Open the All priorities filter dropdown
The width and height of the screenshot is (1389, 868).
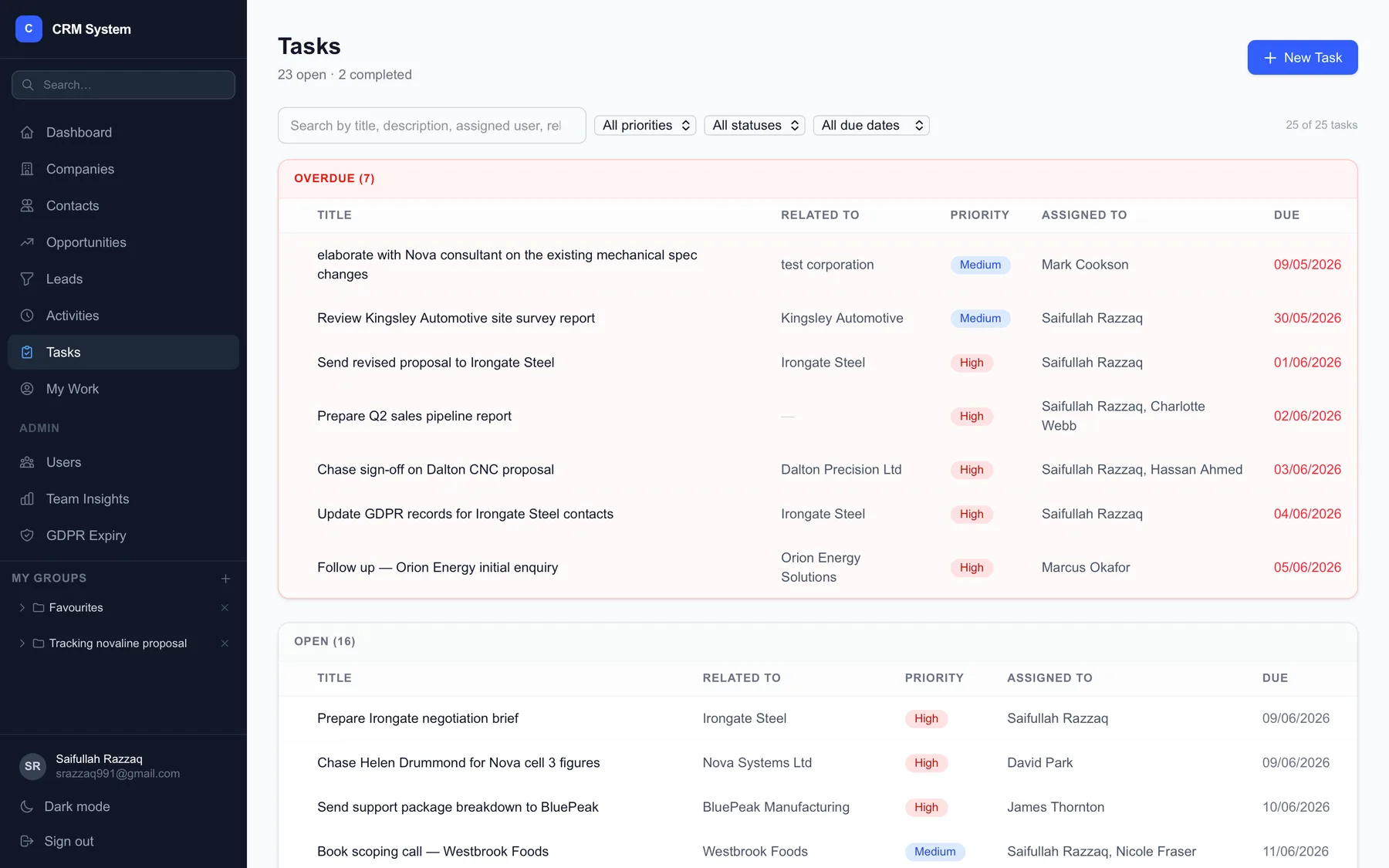click(x=645, y=125)
